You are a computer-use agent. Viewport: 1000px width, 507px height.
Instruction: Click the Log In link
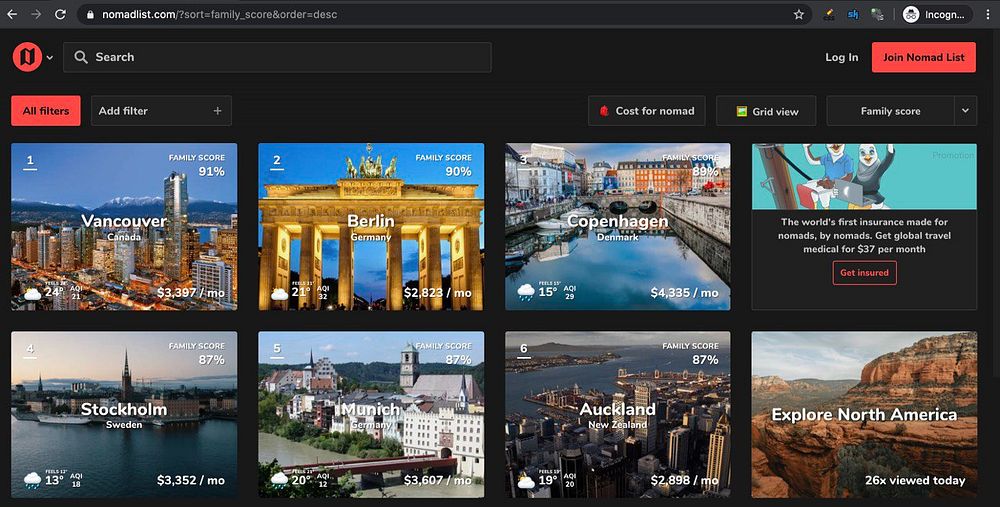pos(841,57)
